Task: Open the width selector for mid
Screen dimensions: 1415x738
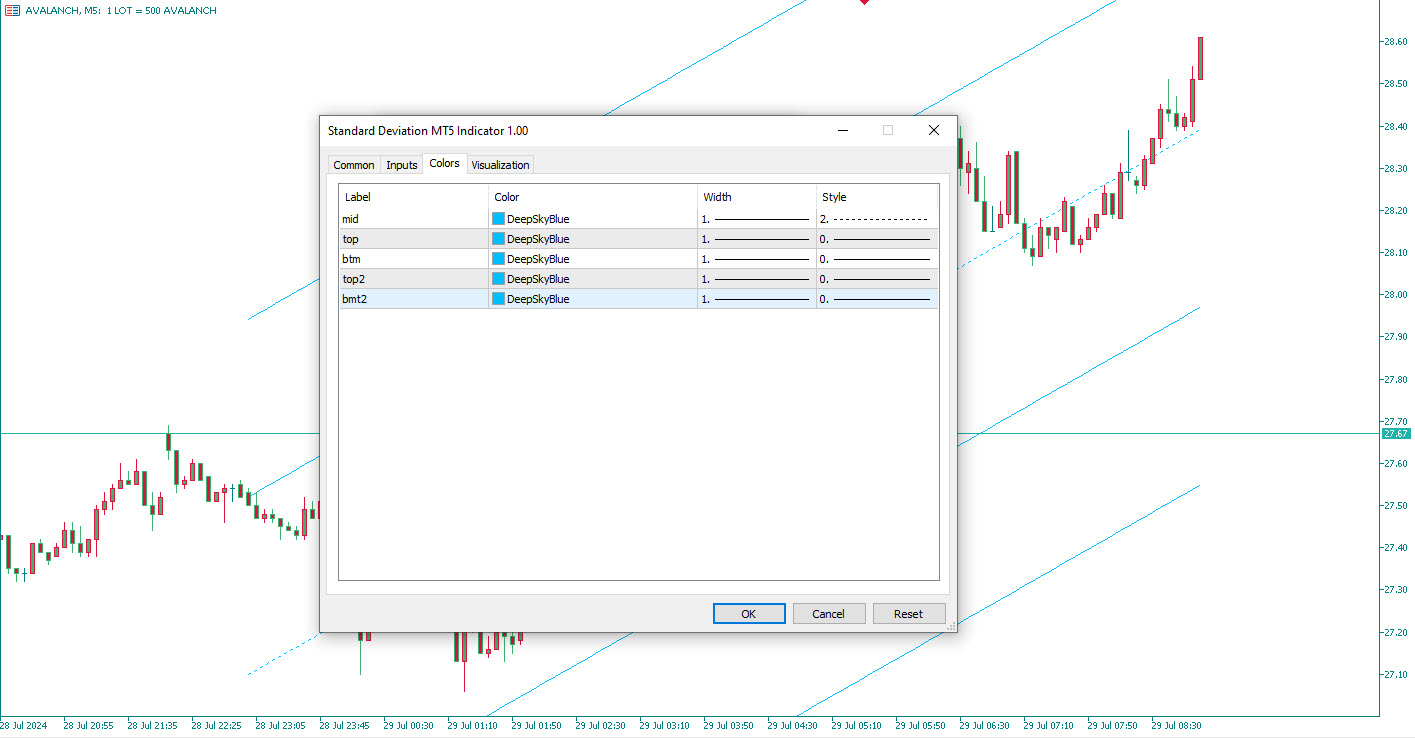Action: tap(757, 219)
